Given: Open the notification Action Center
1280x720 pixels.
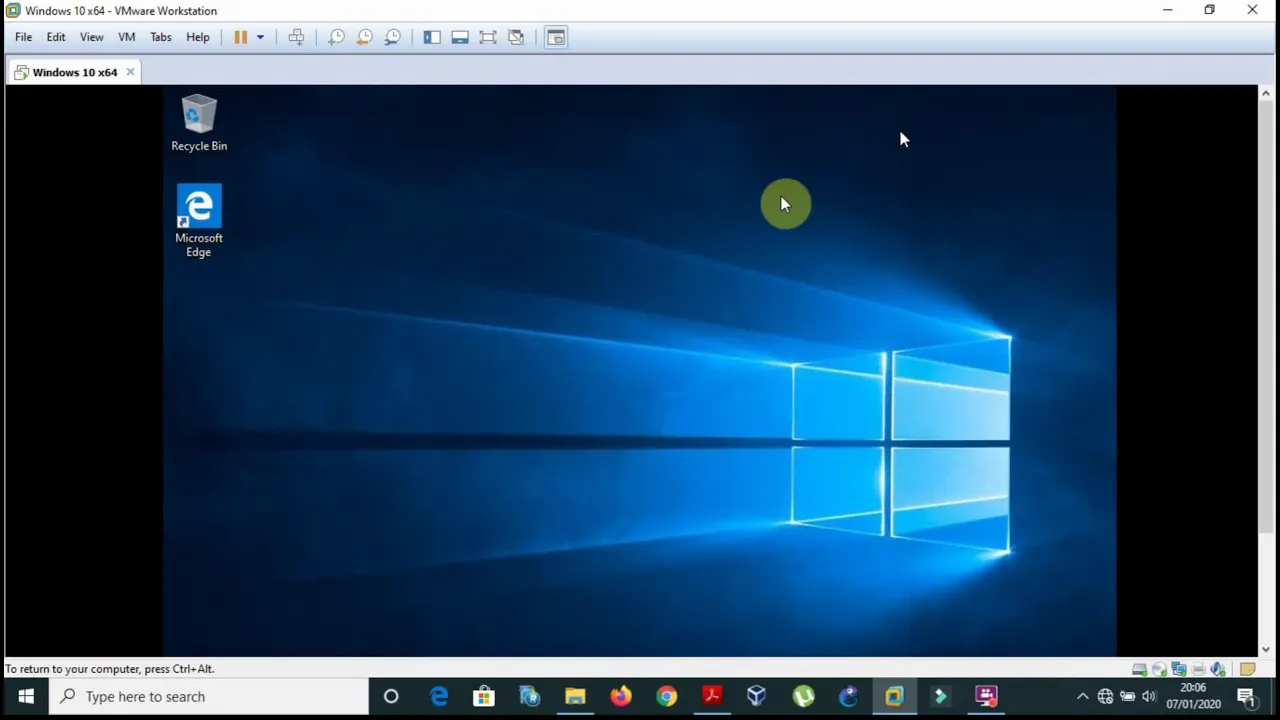Looking at the screenshot, I should tap(1247, 696).
